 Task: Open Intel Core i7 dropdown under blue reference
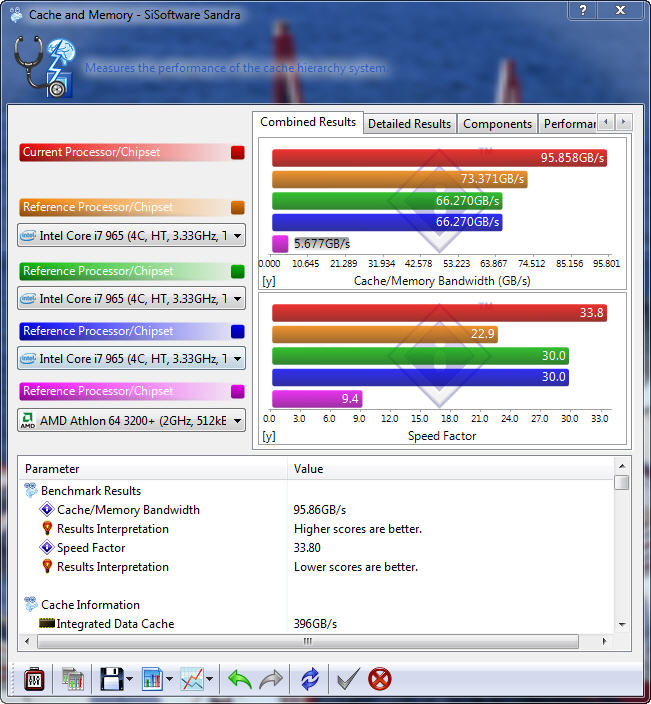point(131,358)
